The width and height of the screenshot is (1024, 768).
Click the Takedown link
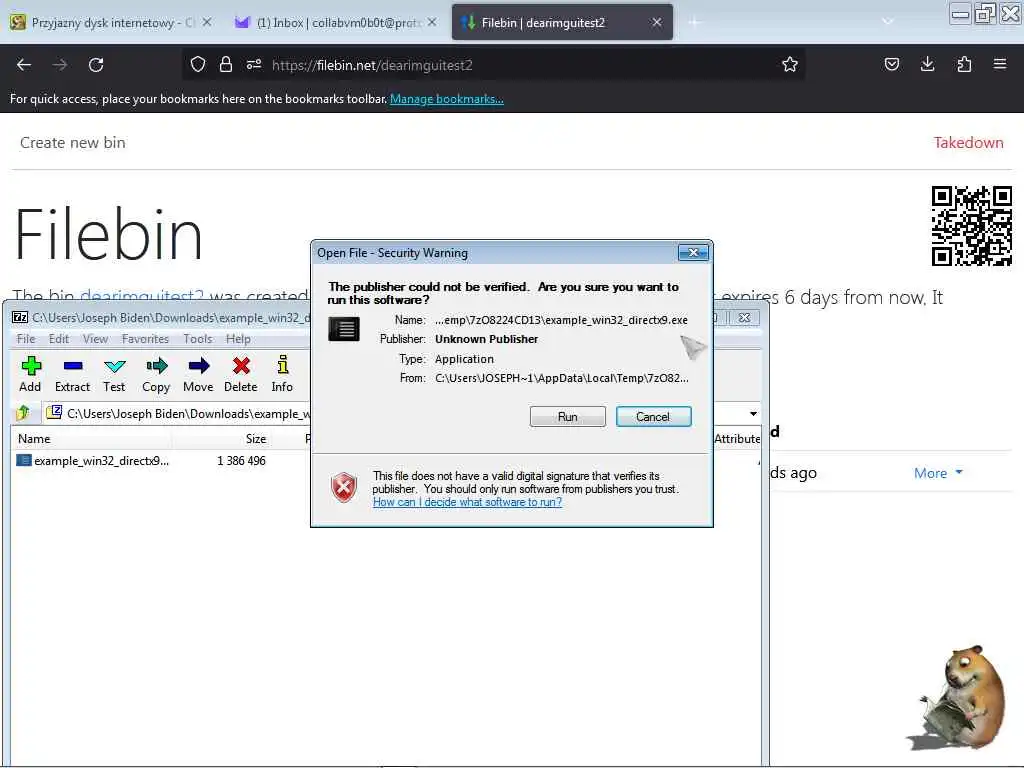point(968,142)
